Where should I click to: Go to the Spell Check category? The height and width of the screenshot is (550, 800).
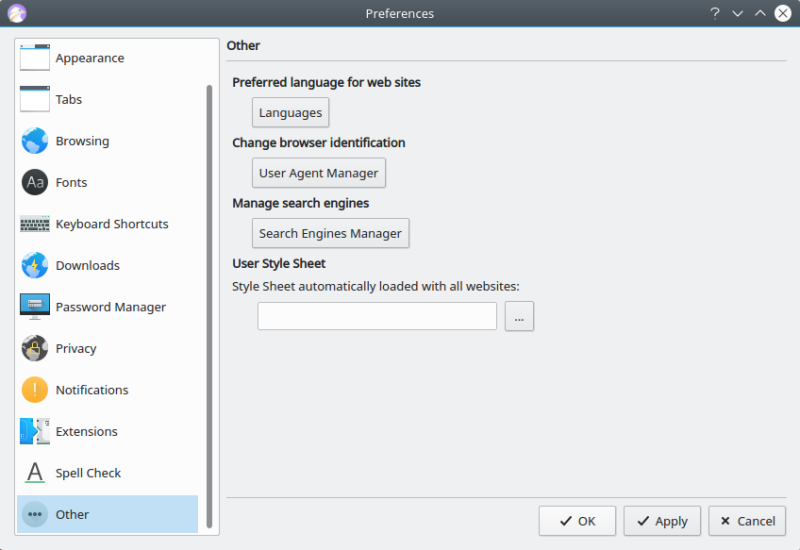tap(88, 473)
